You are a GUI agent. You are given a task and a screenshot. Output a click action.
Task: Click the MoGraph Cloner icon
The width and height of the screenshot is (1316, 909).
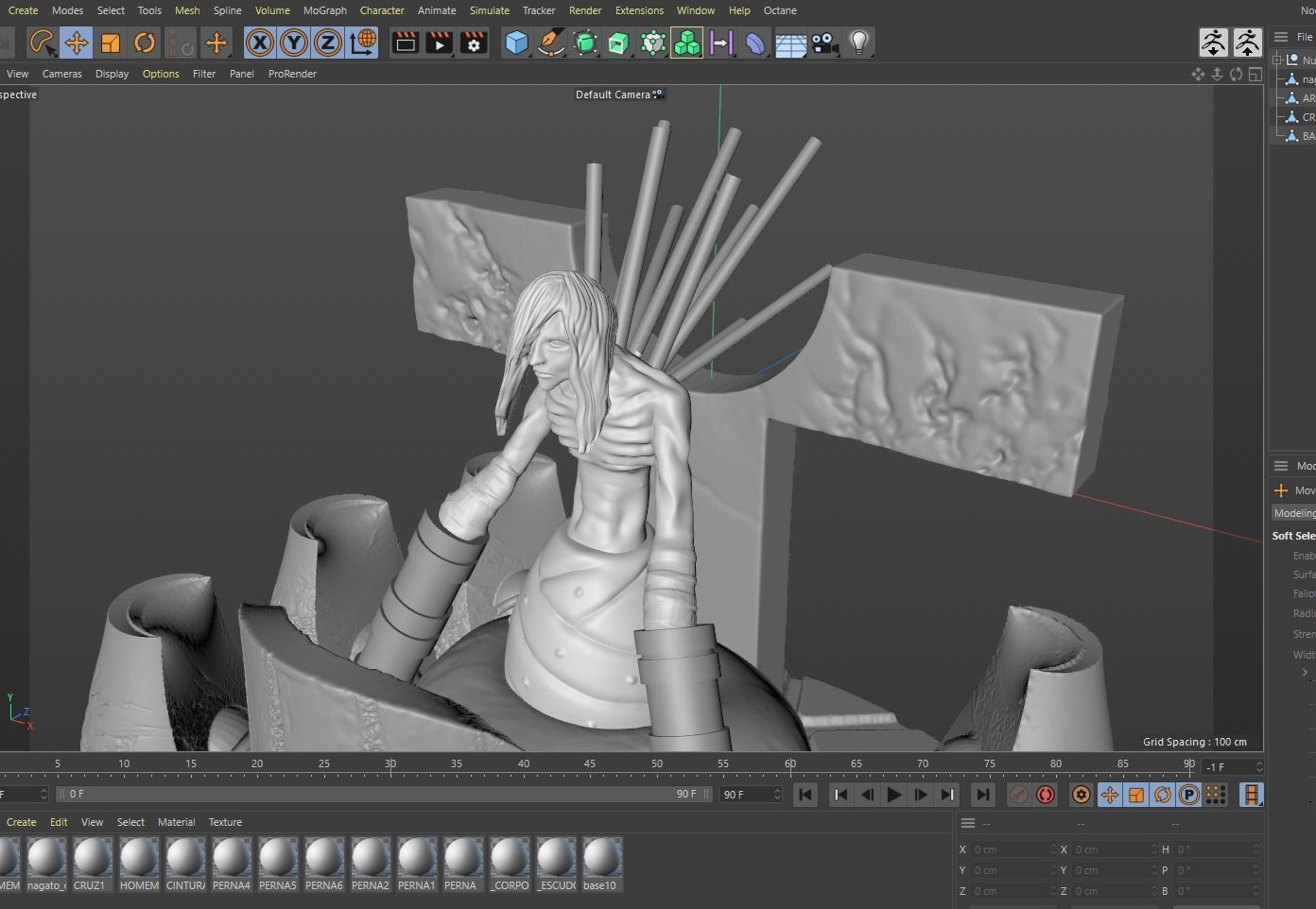652,43
